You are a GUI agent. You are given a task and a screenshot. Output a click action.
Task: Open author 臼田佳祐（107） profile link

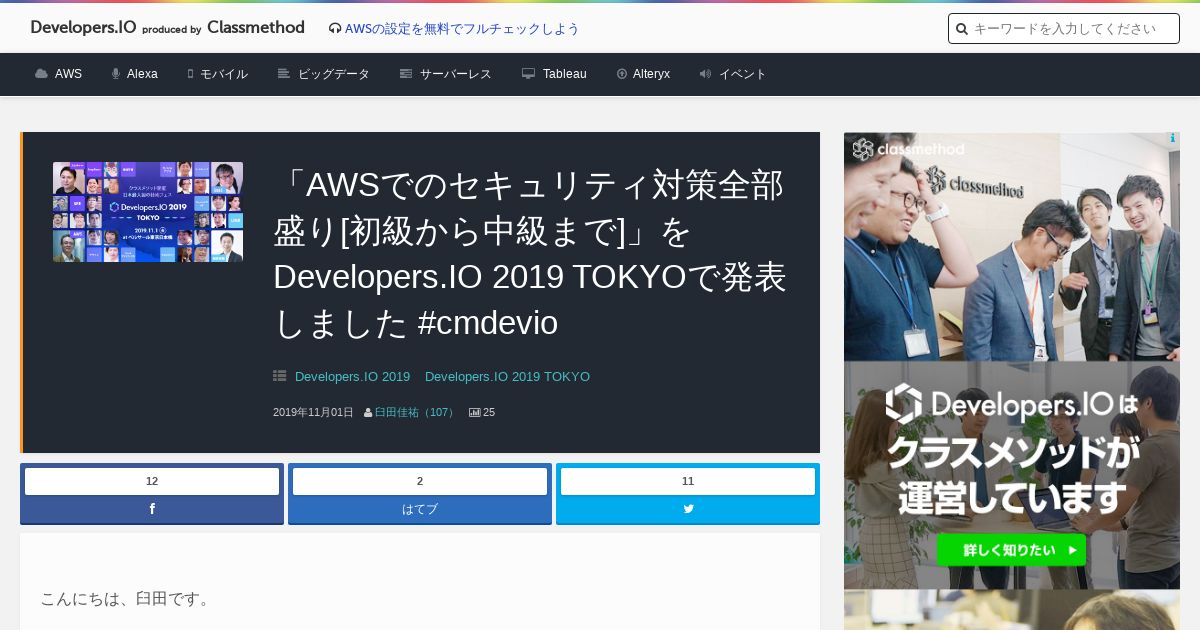[416, 412]
